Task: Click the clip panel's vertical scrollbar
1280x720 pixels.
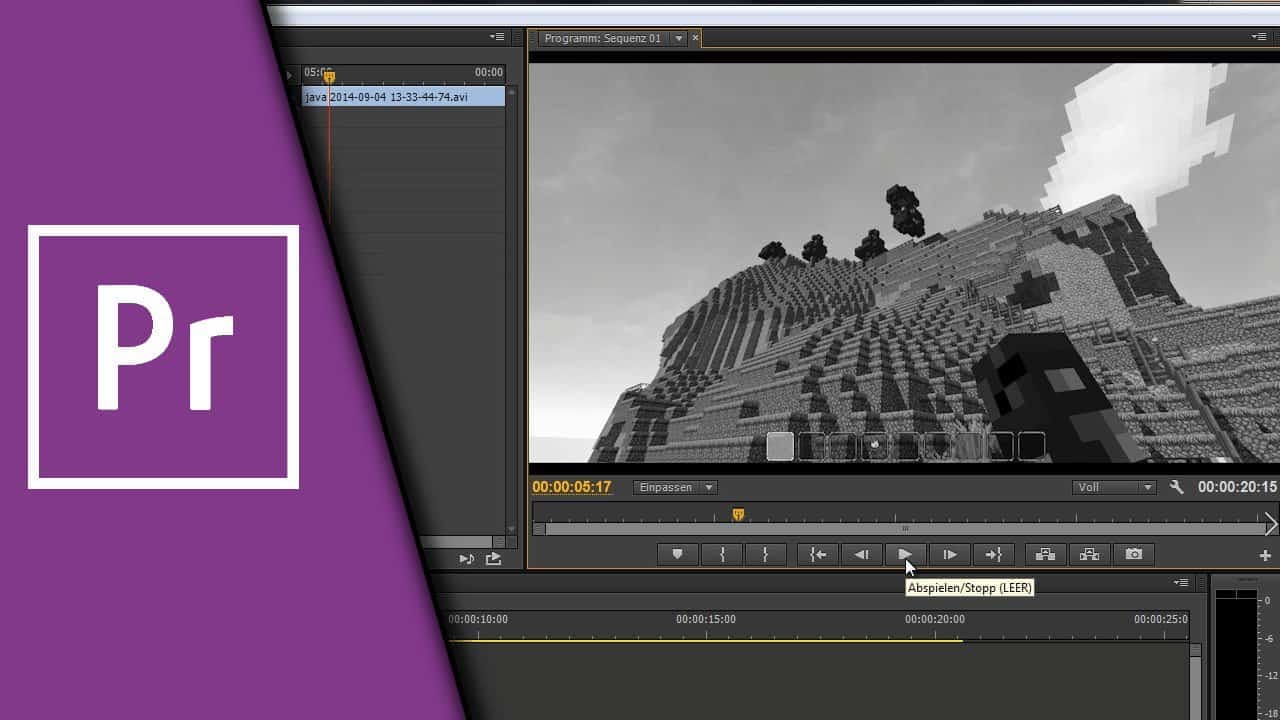Action: pos(512,310)
